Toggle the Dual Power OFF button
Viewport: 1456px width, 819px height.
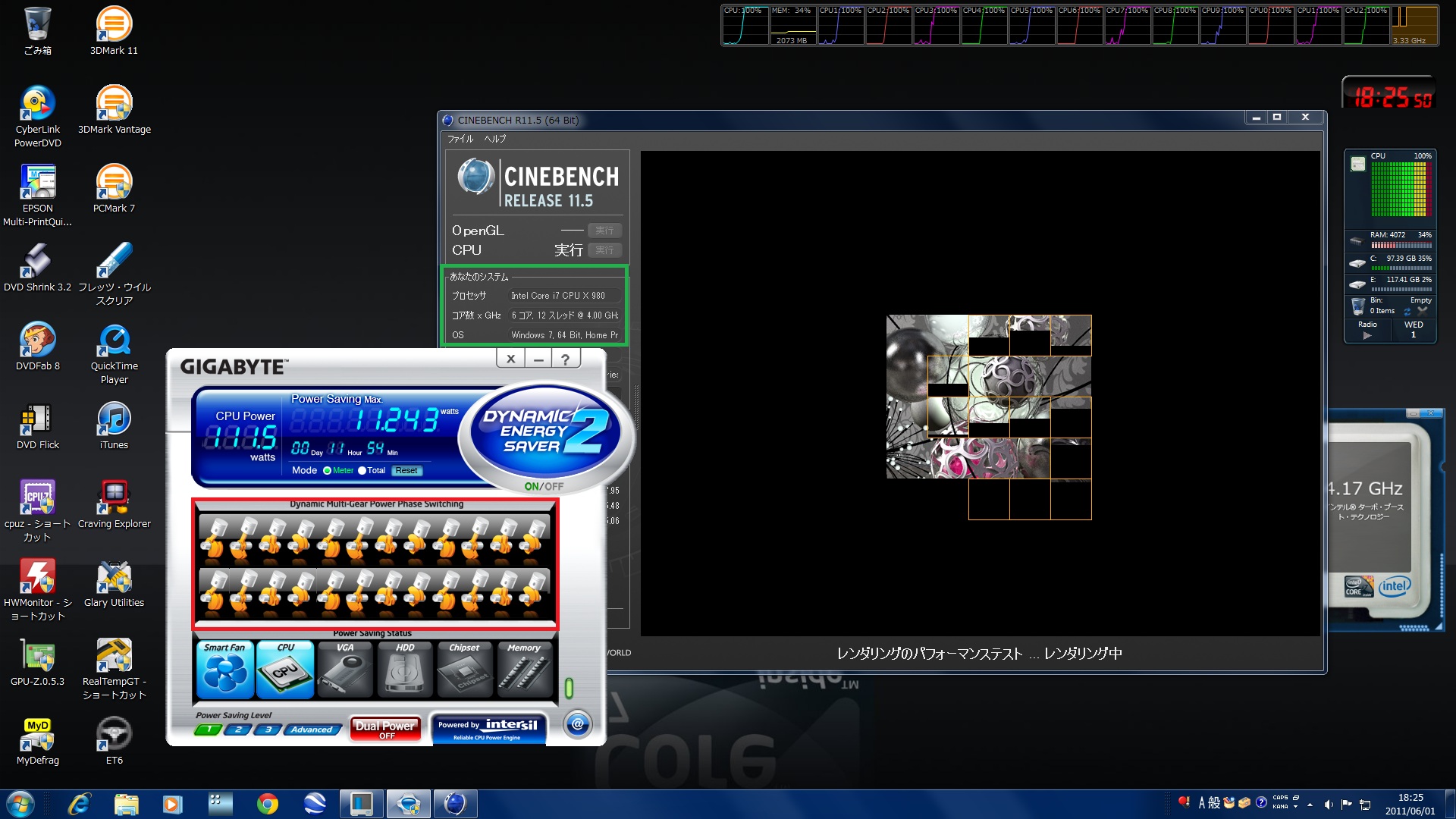pos(385,729)
